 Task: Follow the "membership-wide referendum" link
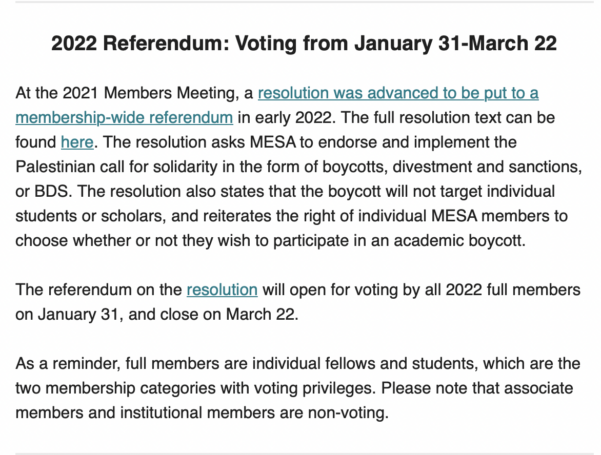coord(124,118)
